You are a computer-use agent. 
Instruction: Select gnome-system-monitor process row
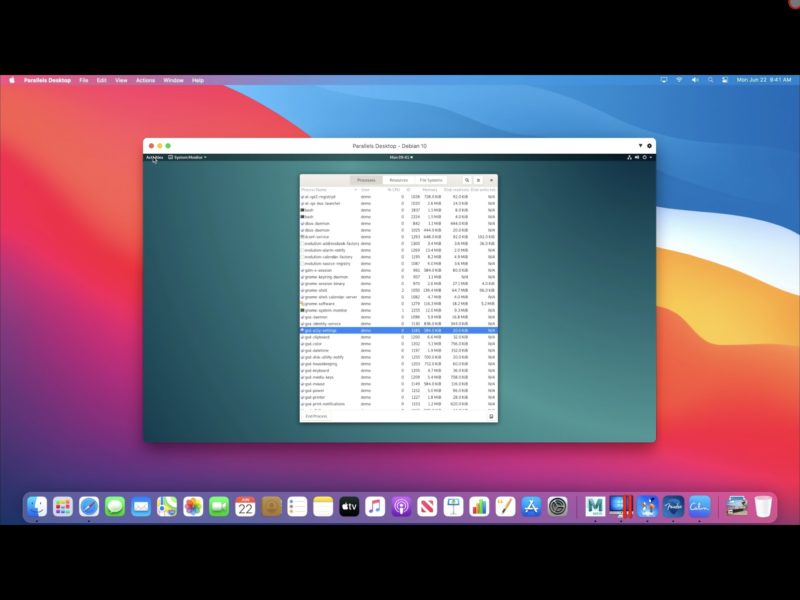click(x=398, y=310)
